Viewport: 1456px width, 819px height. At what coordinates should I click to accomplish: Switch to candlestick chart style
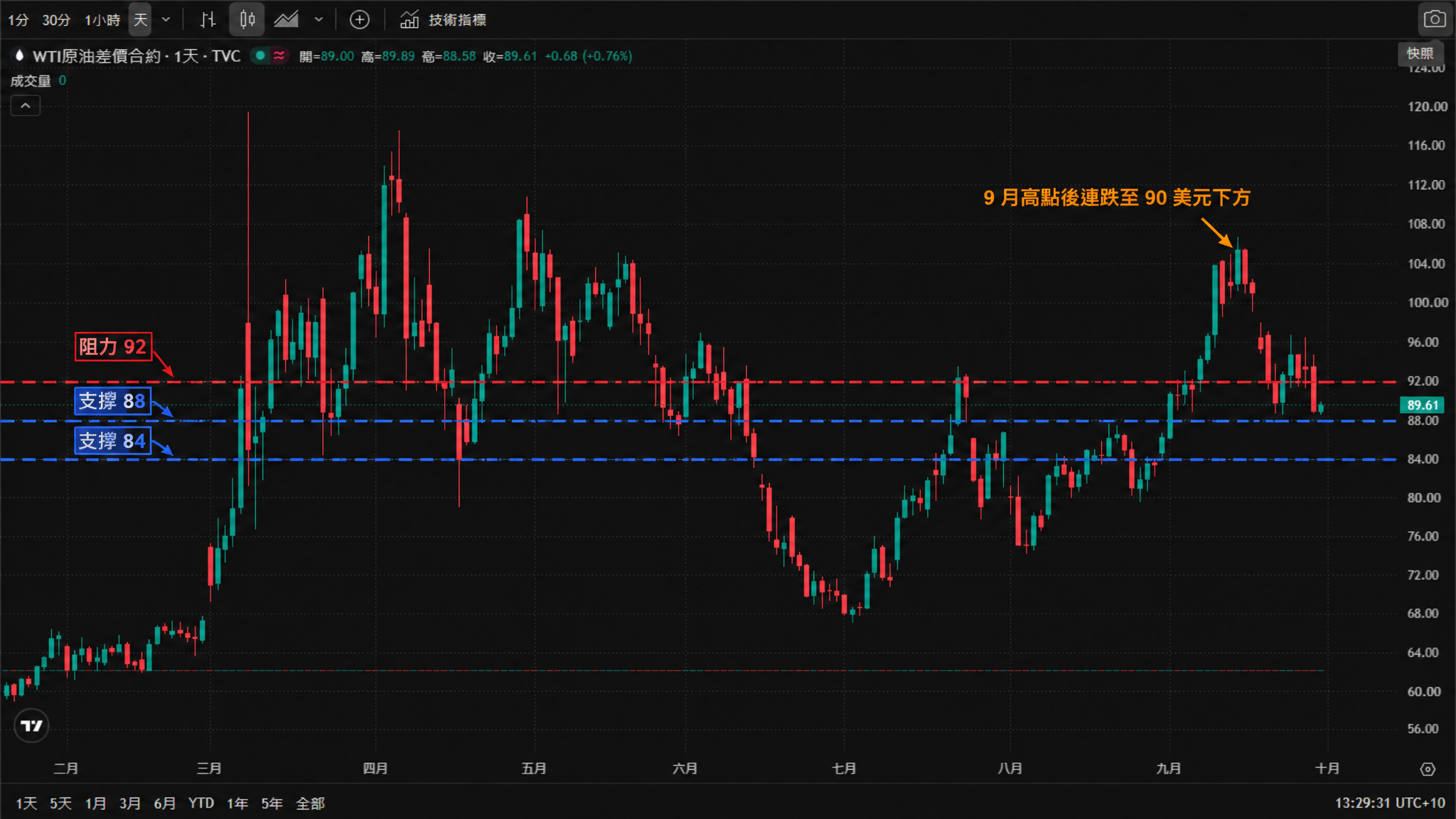[247, 20]
